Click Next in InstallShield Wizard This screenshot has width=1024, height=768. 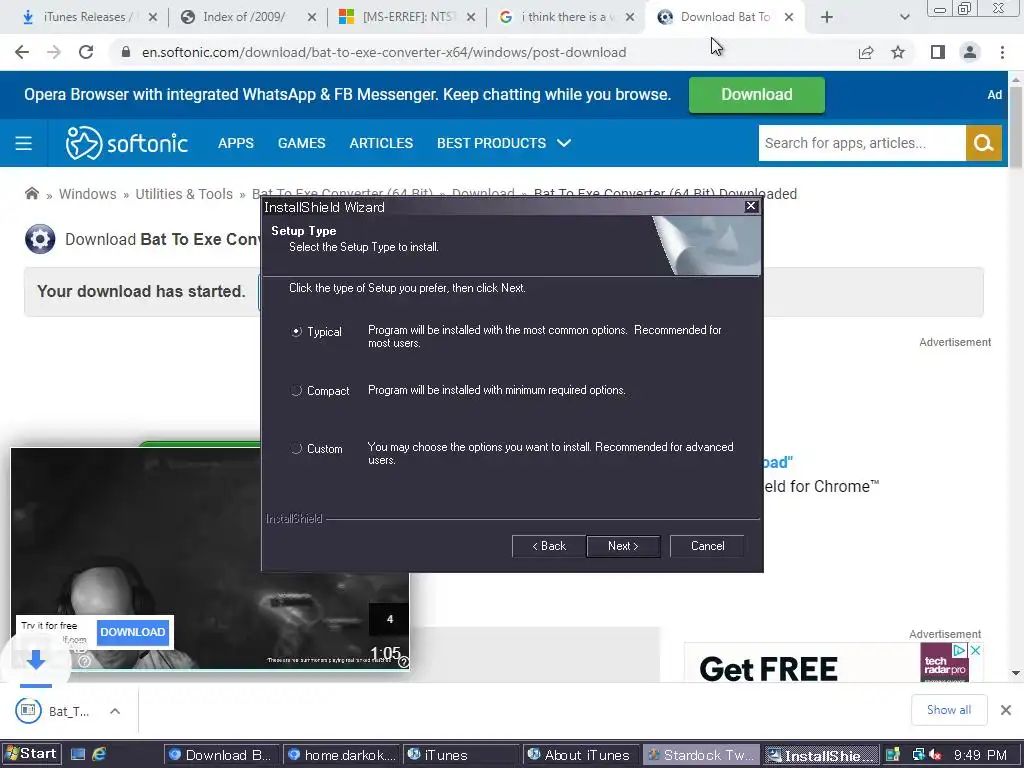(x=623, y=546)
